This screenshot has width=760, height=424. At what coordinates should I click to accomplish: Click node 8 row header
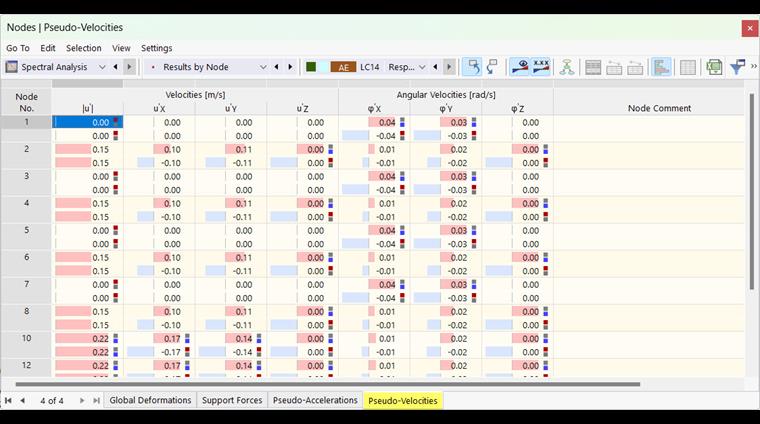[26, 311]
